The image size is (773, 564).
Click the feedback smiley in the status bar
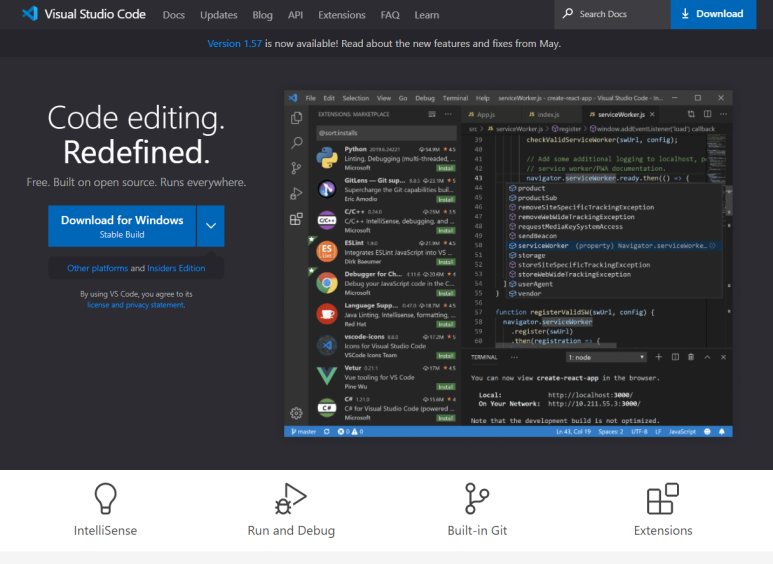tap(707, 431)
